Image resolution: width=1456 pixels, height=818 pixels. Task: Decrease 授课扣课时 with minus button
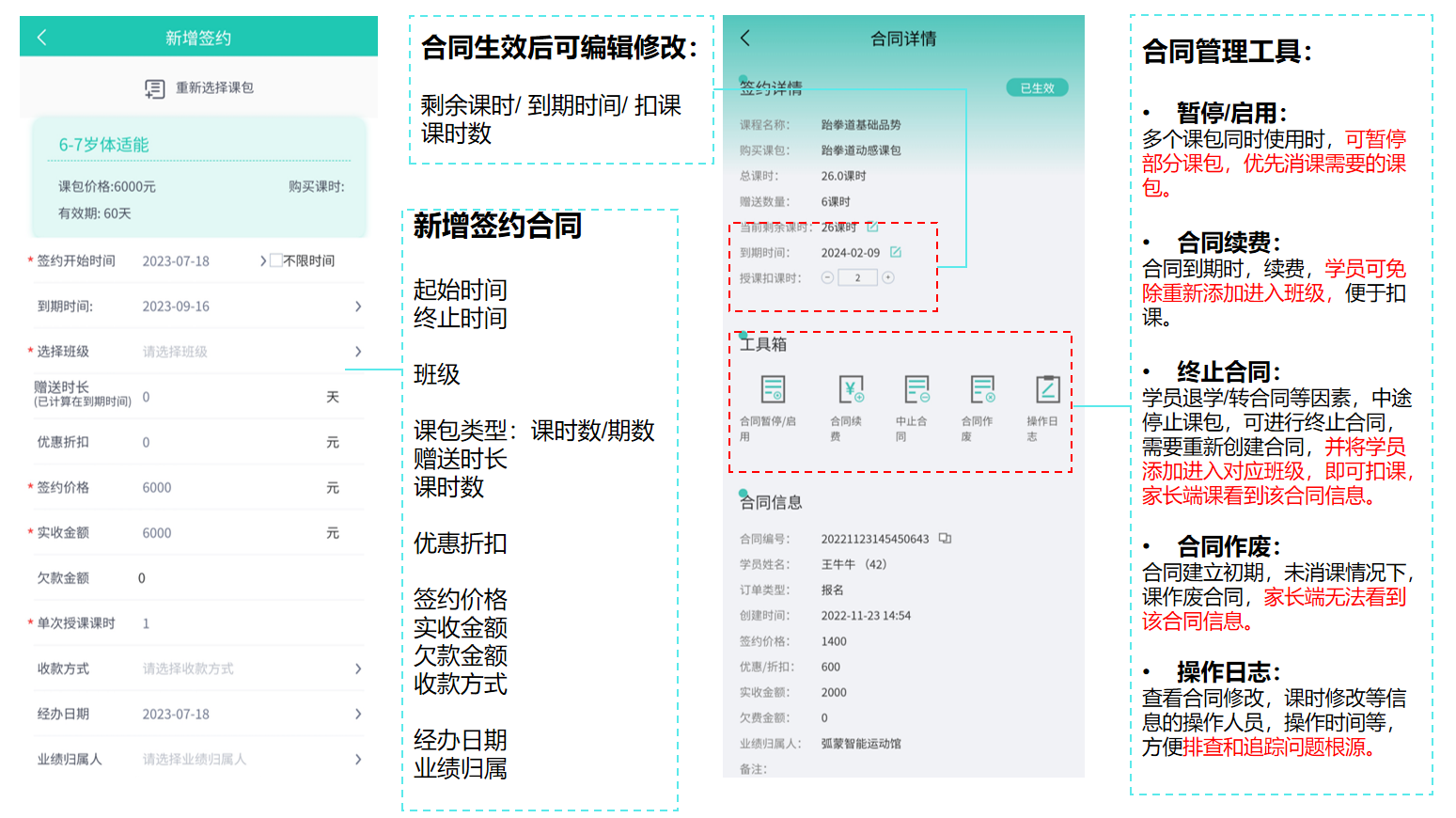click(x=827, y=277)
